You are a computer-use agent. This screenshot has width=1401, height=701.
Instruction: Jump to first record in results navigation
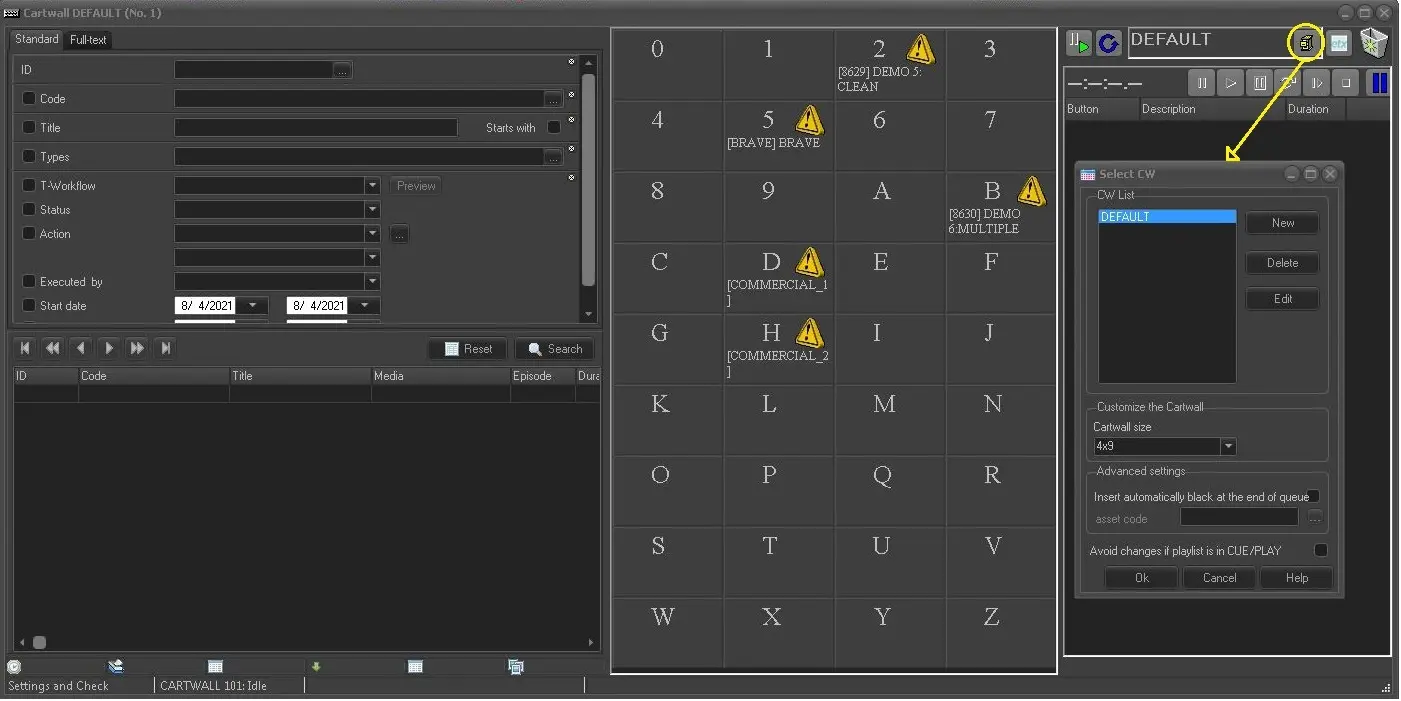click(25, 348)
